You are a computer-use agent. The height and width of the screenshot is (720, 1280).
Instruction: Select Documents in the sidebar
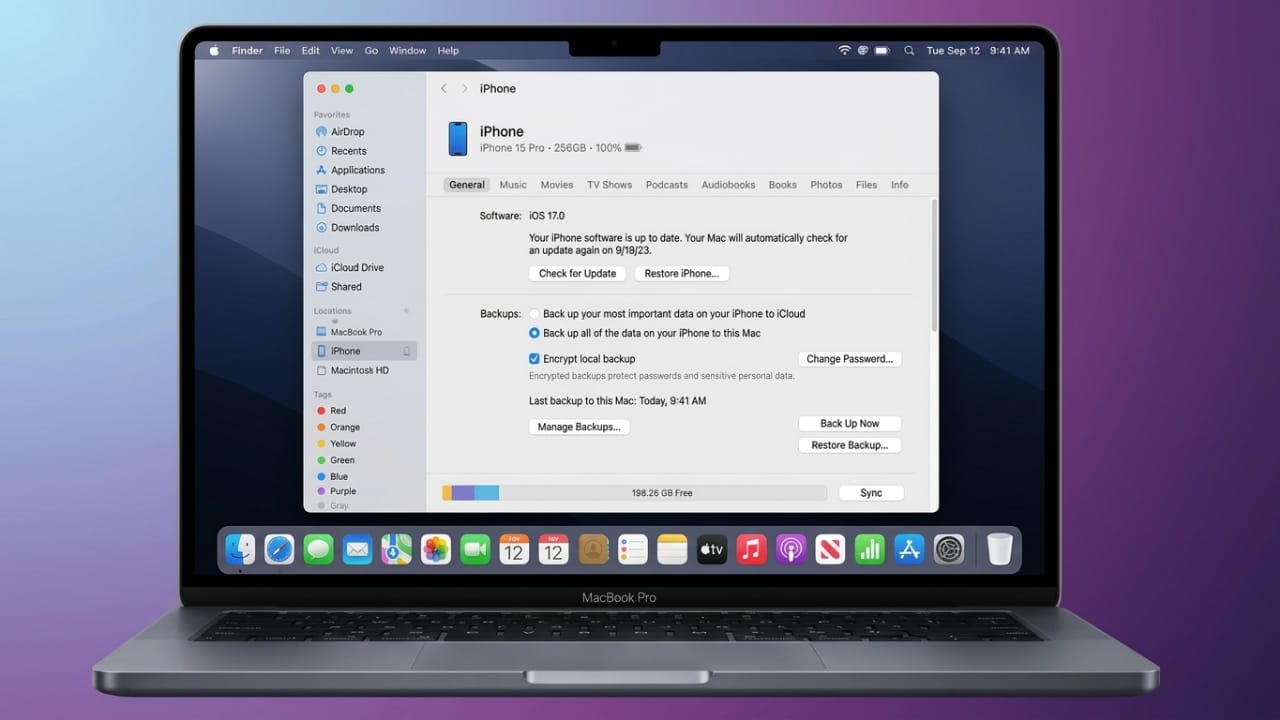point(348,208)
